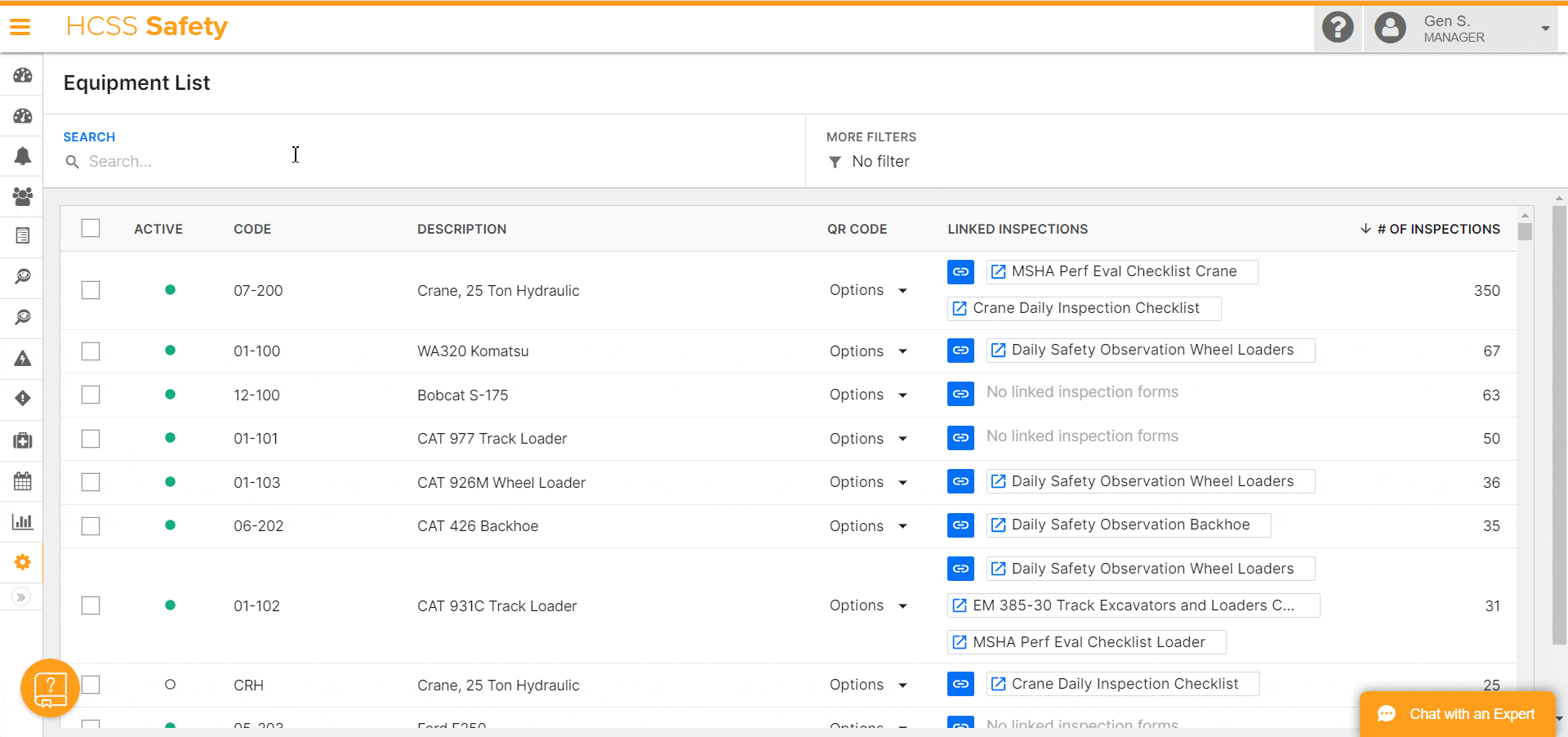Check the box for code 01-101
This screenshot has height=737, width=1568.
pos(91,439)
